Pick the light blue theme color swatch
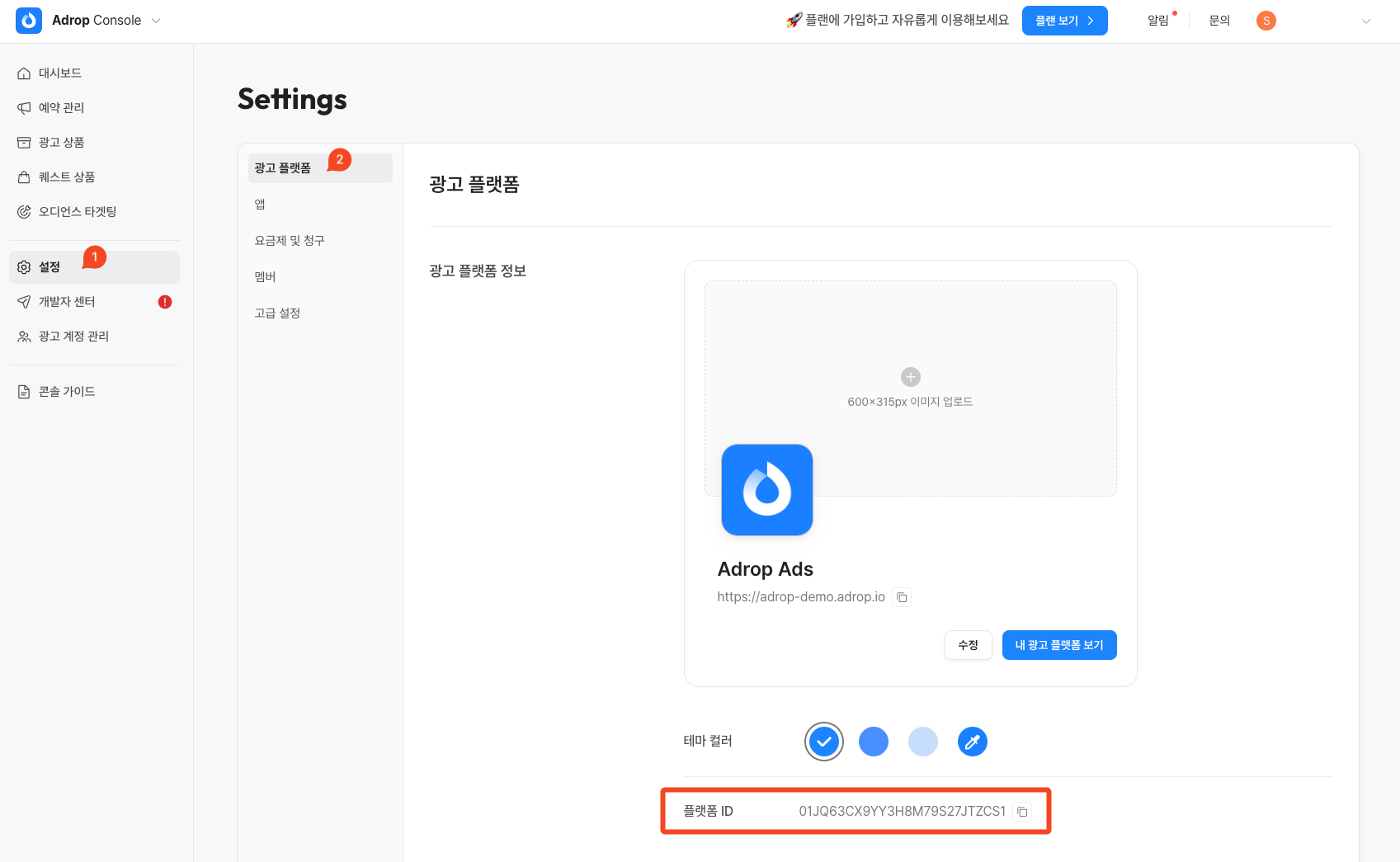The image size is (1400, 862). coord(922,742)
